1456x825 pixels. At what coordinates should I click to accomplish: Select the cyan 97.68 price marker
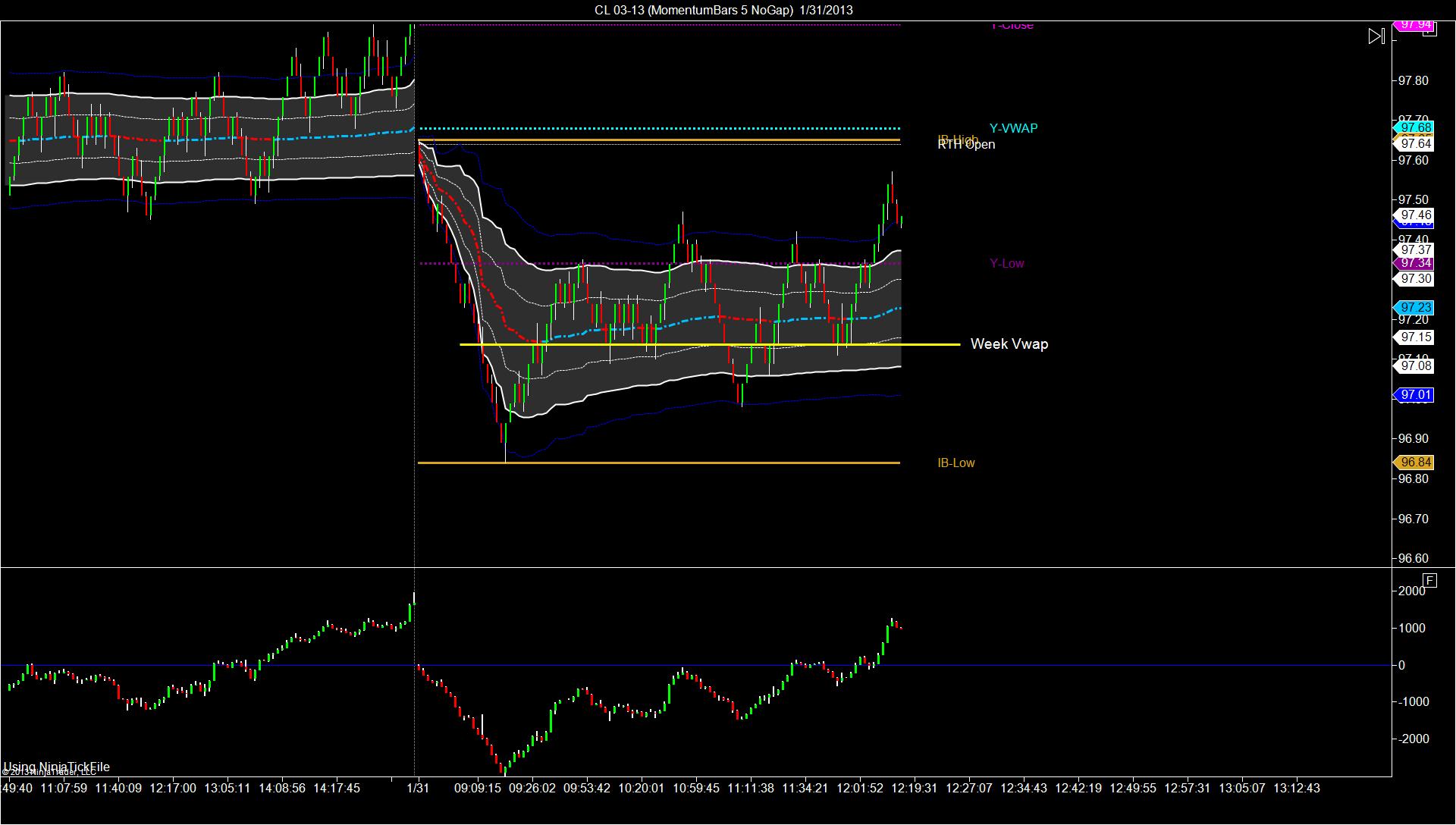pos(1414,127)
